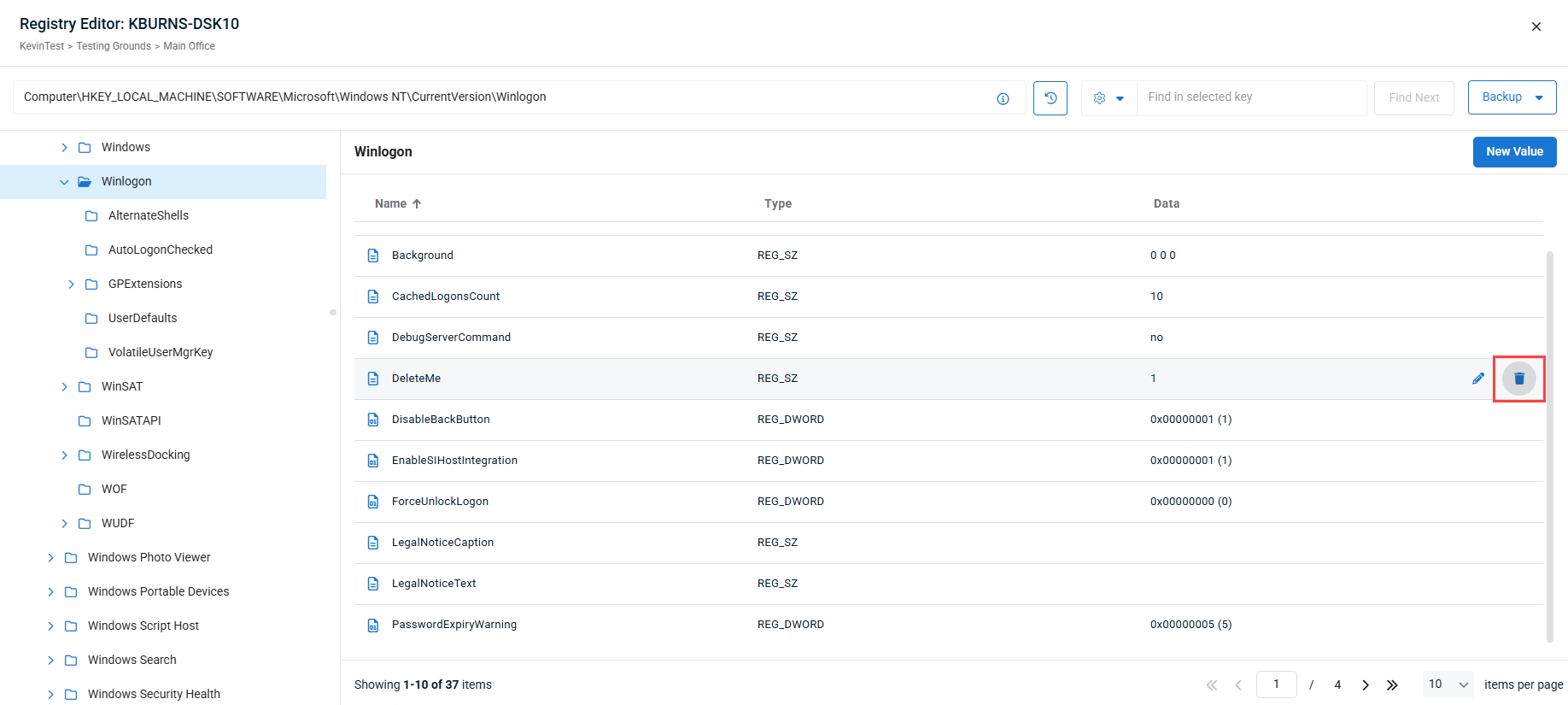This screenshot has height=705, width=1568.
Task: Select the ForceUnlockLogon value row
Action: pyautogui.click(x=440, y=502)
